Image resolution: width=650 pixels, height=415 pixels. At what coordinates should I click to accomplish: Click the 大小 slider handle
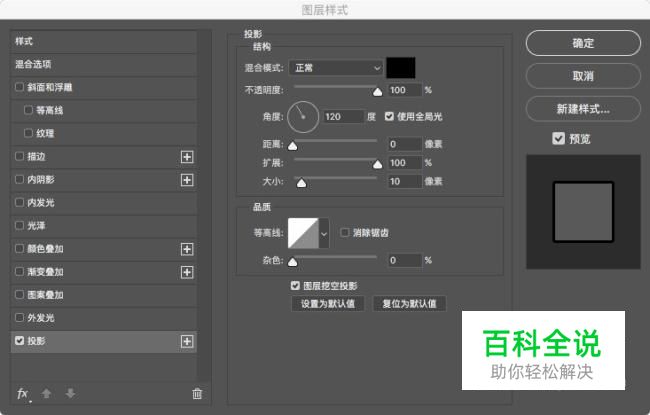(301, 183)
